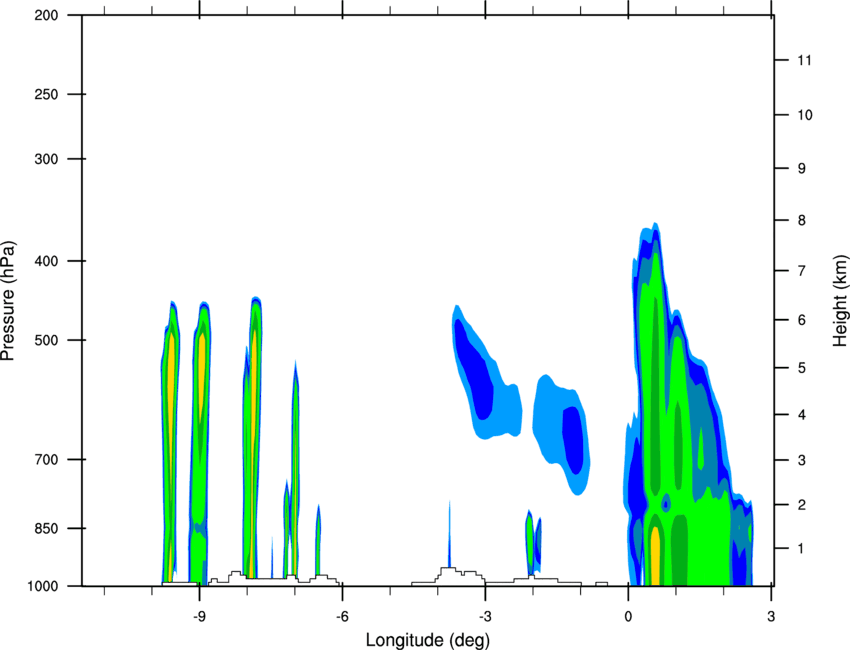Click the 3 longitude tick label

point(771,617)
